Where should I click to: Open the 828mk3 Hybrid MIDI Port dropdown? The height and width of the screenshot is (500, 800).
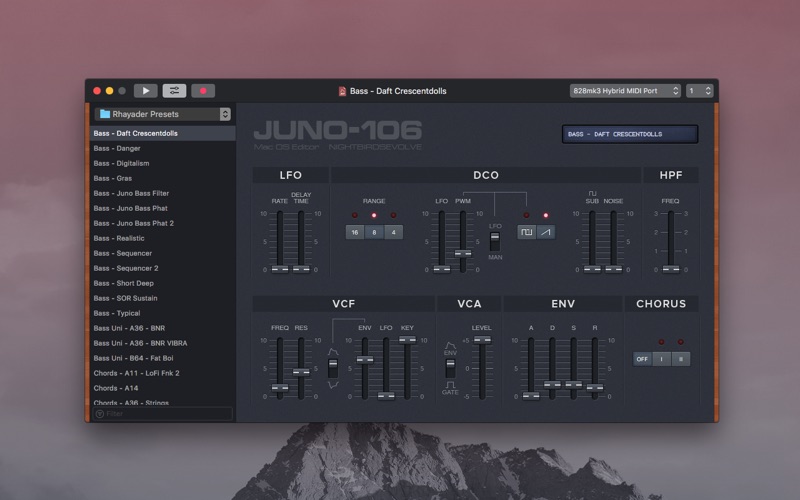coord(624,91)
